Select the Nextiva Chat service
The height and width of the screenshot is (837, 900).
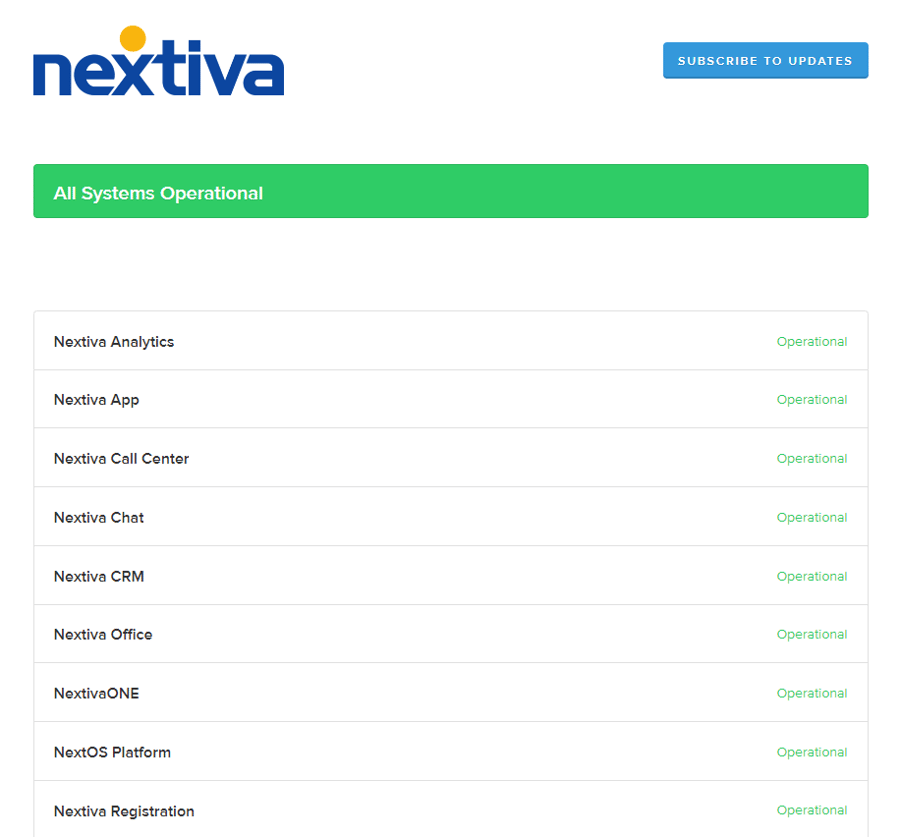coord(99,517)
